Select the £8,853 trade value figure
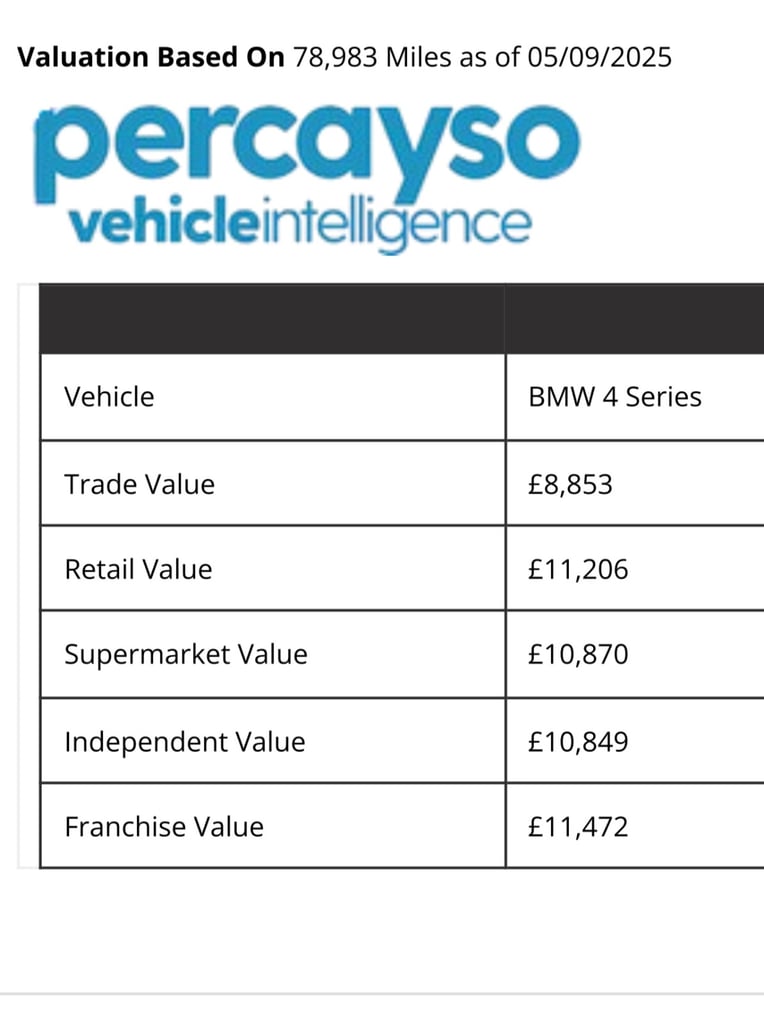The width and height of the screenshot is (764, 1024). point(570,485)
